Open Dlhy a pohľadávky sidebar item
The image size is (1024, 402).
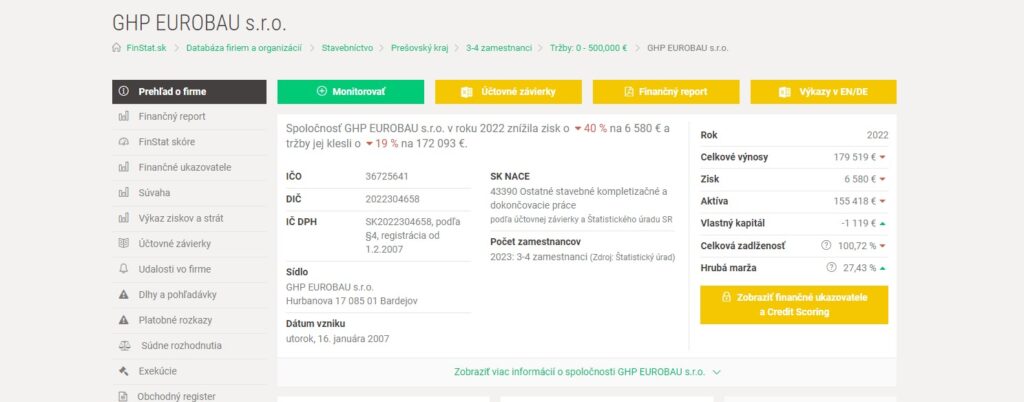click(189, 295)
